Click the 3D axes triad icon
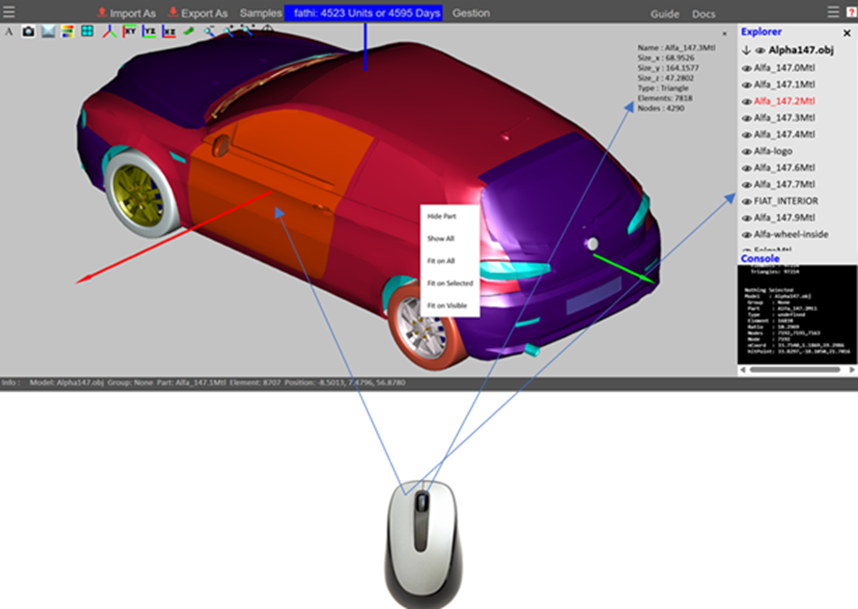 tap(109, 32)
